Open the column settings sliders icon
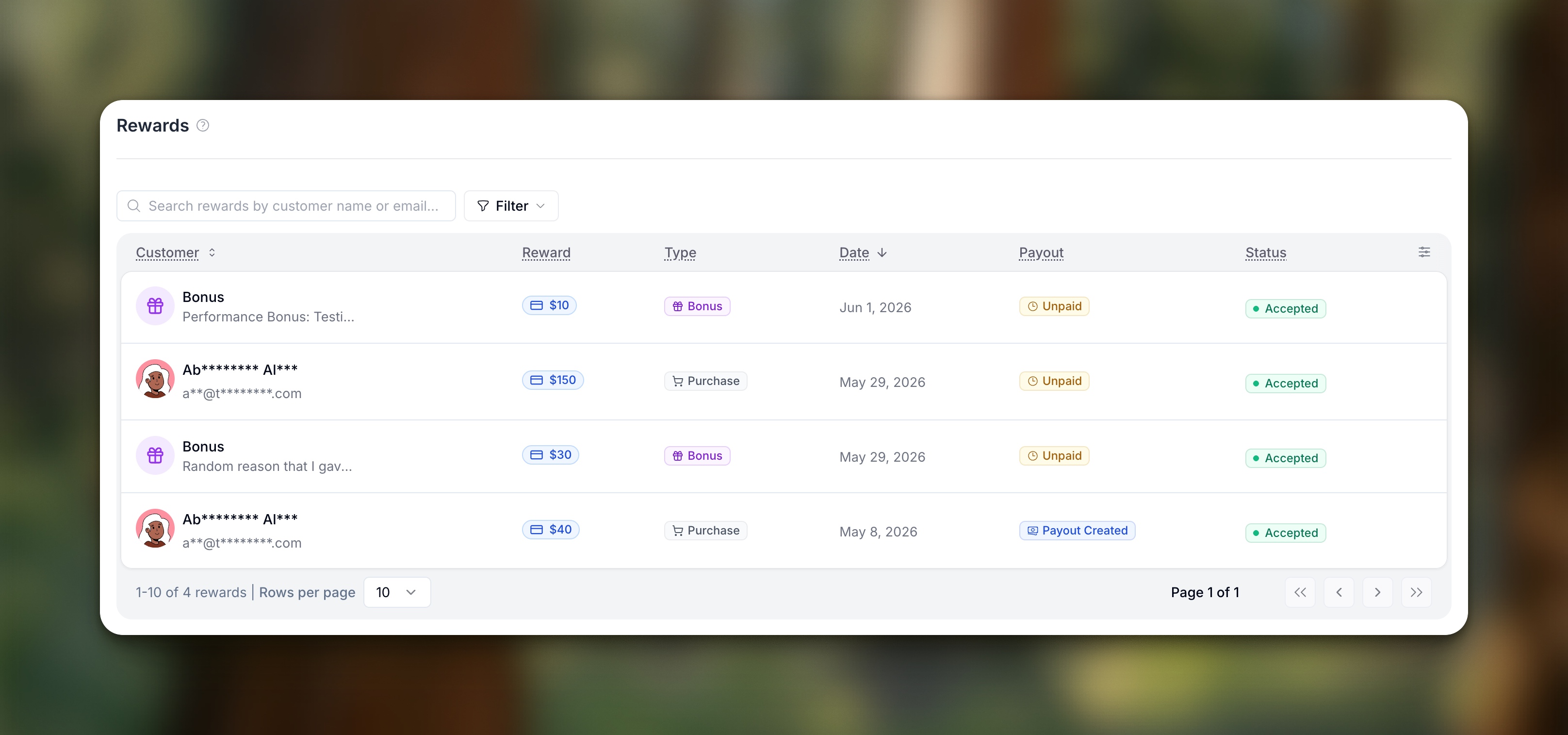This screenshot has height=735, width=1568. coord(1424,252)
